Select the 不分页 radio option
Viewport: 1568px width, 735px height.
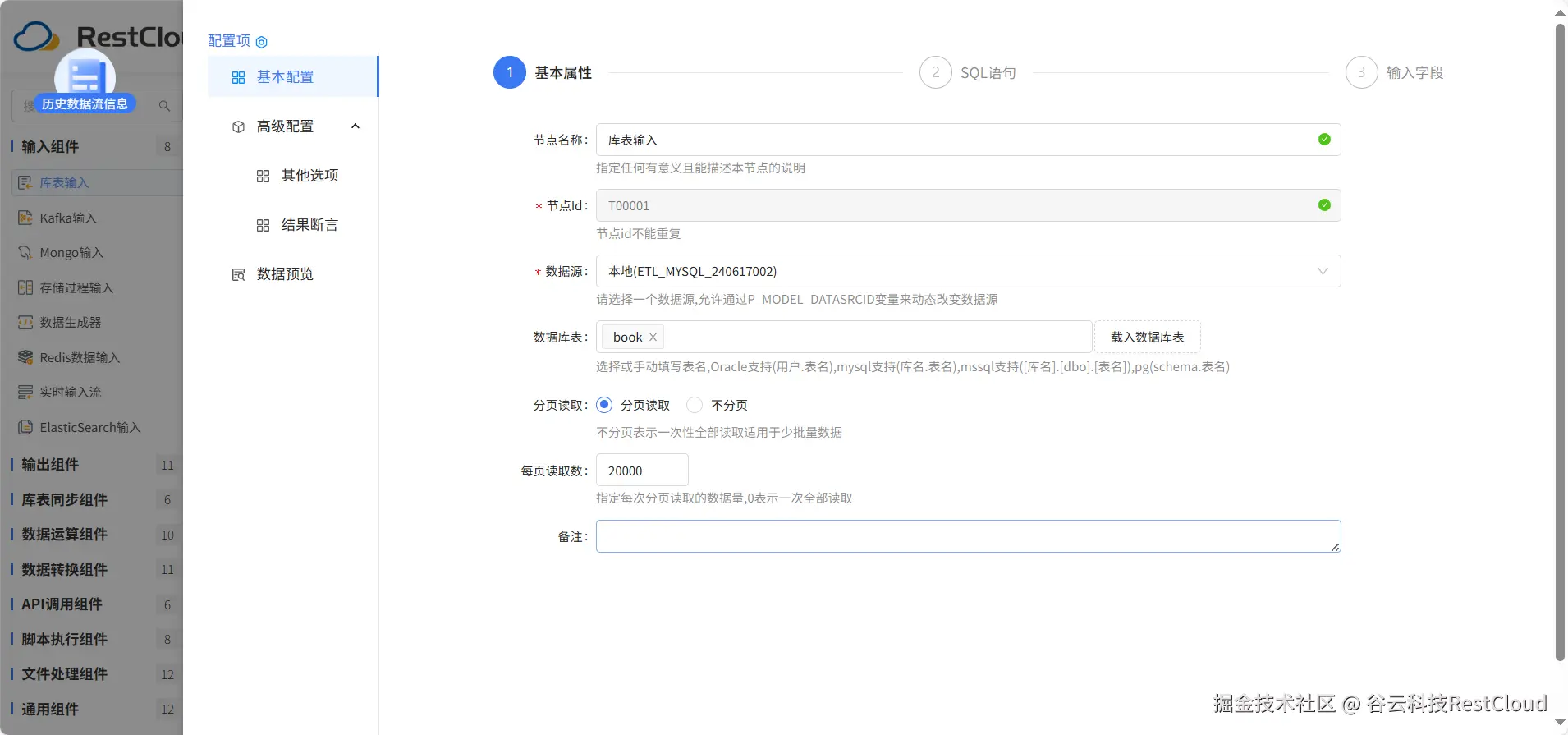[x=695, y=405]
